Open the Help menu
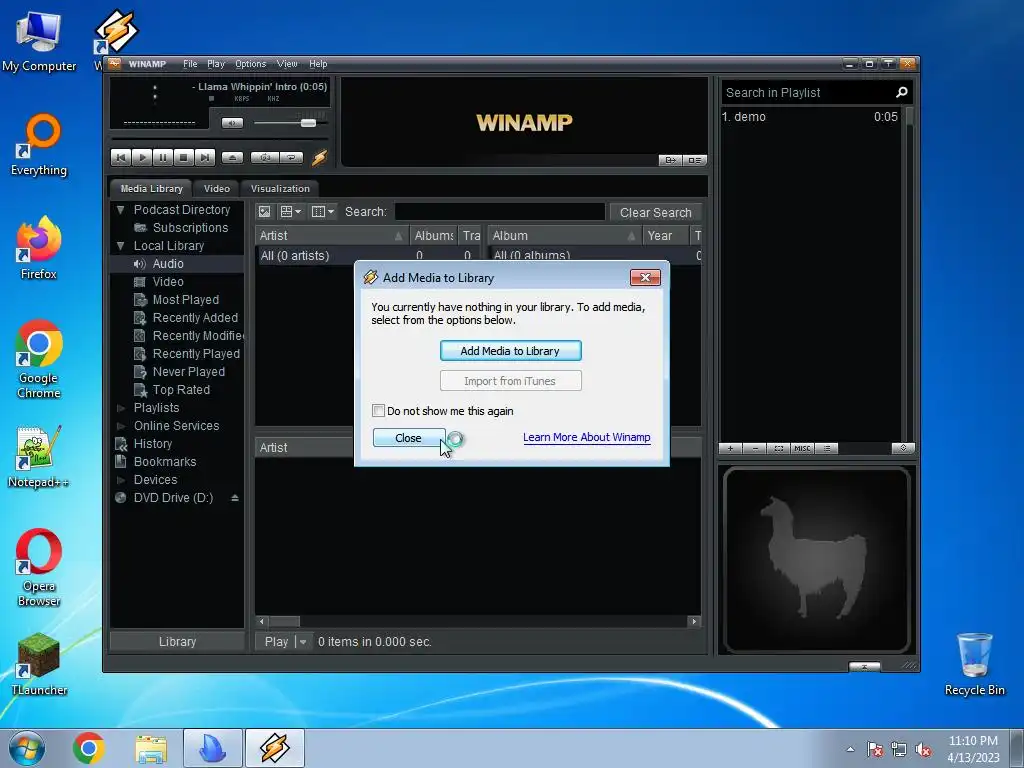1024x768 pixels. click(318, 64)
